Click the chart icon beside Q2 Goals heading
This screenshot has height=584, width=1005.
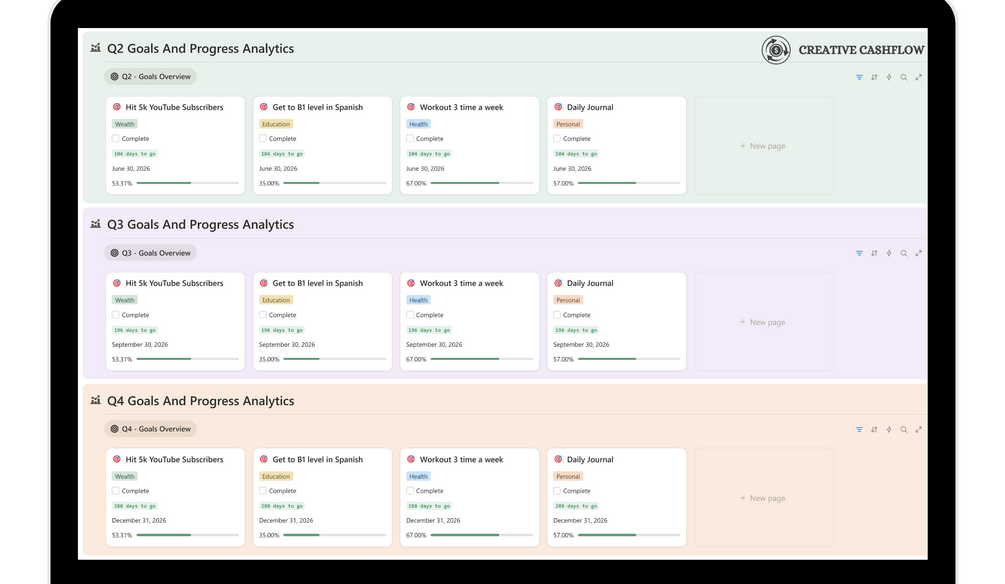pos(96,48)
